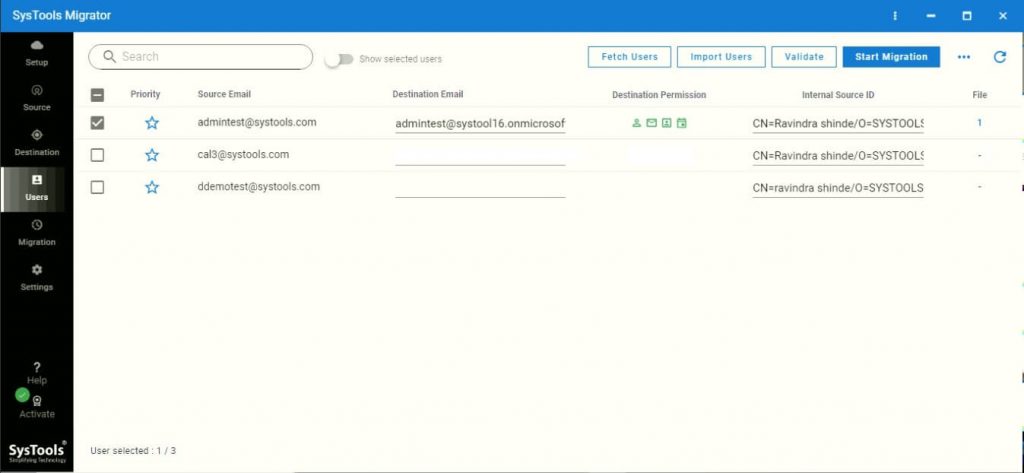
Task: Click the Destination Email column header
Action: pyautogui.click(x=428, y=94)
